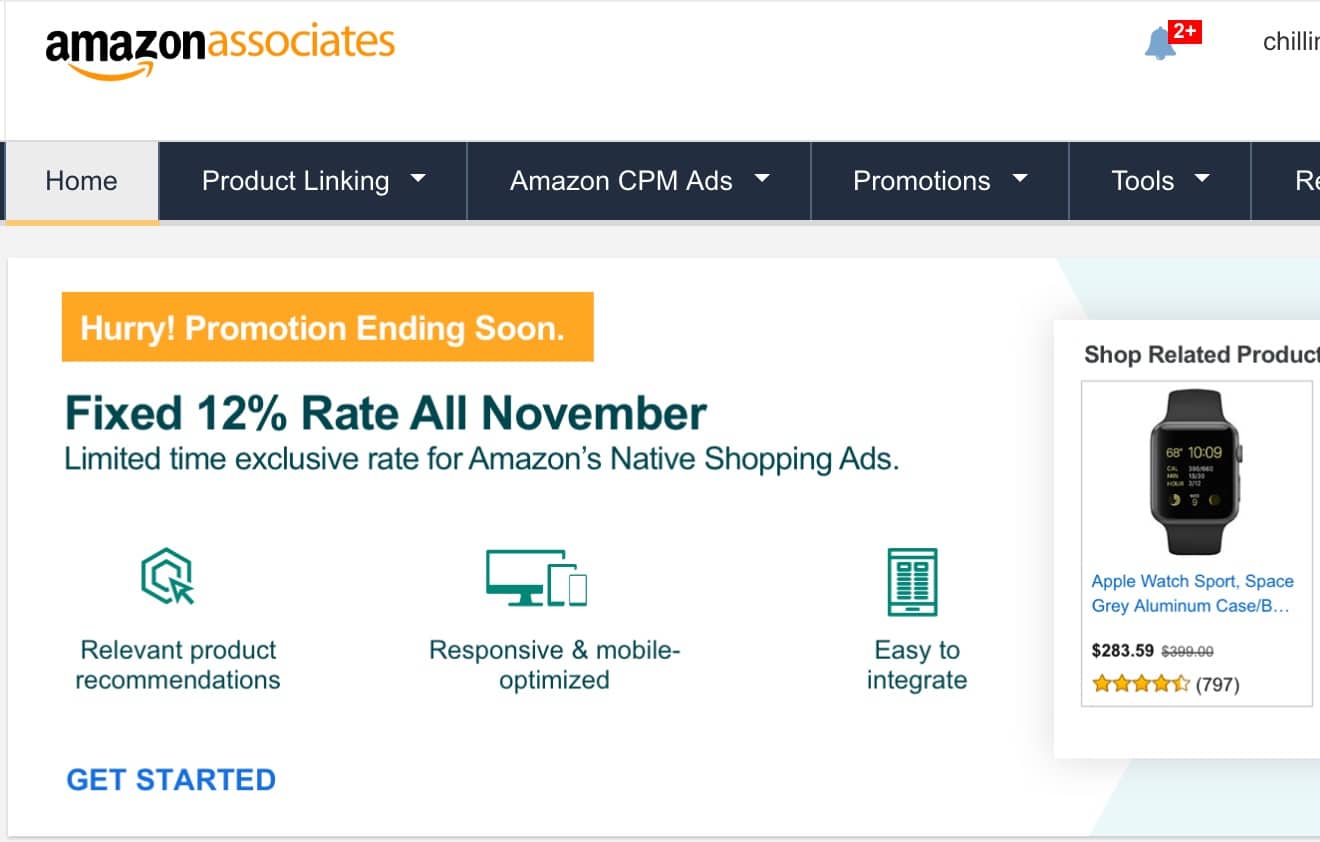Screen dimensions: 1320x842
Task: Click the Amazon Associates logo
Action: point(220,49)
